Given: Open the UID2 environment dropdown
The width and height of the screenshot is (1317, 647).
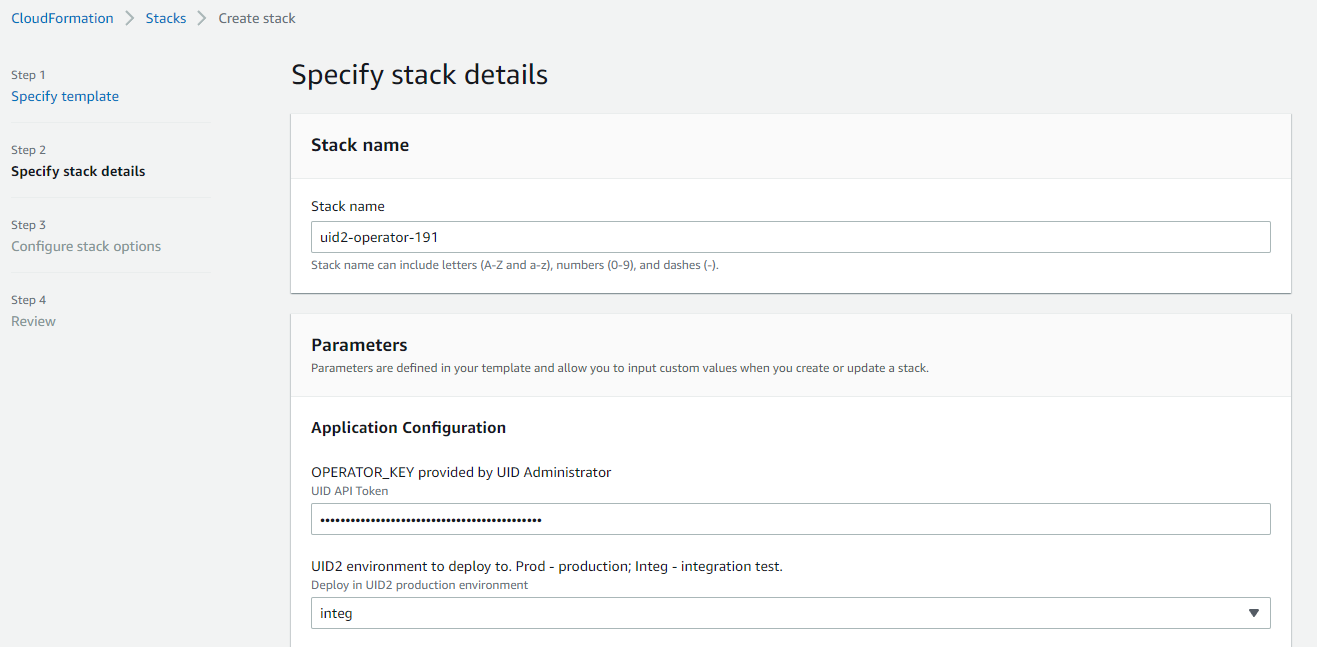Looking at the screenshot, I should pos(790,612).
